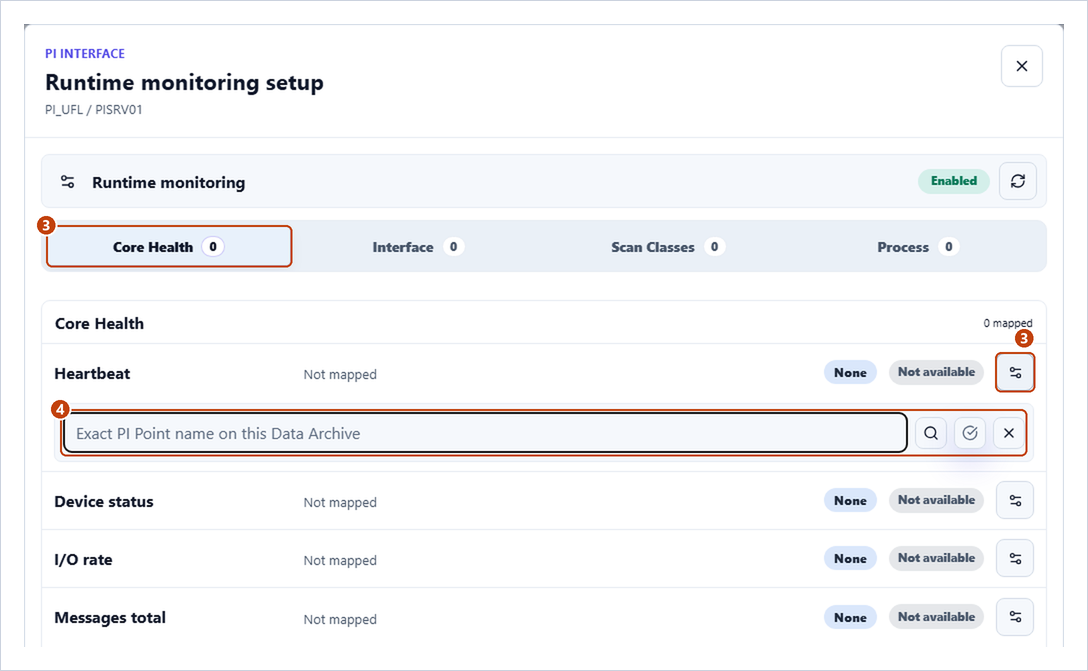The image size is (1088, 671).
Task: Click Not mapped text in Heartbeat row
Action: pyautogui.click(x=340, y=375)
